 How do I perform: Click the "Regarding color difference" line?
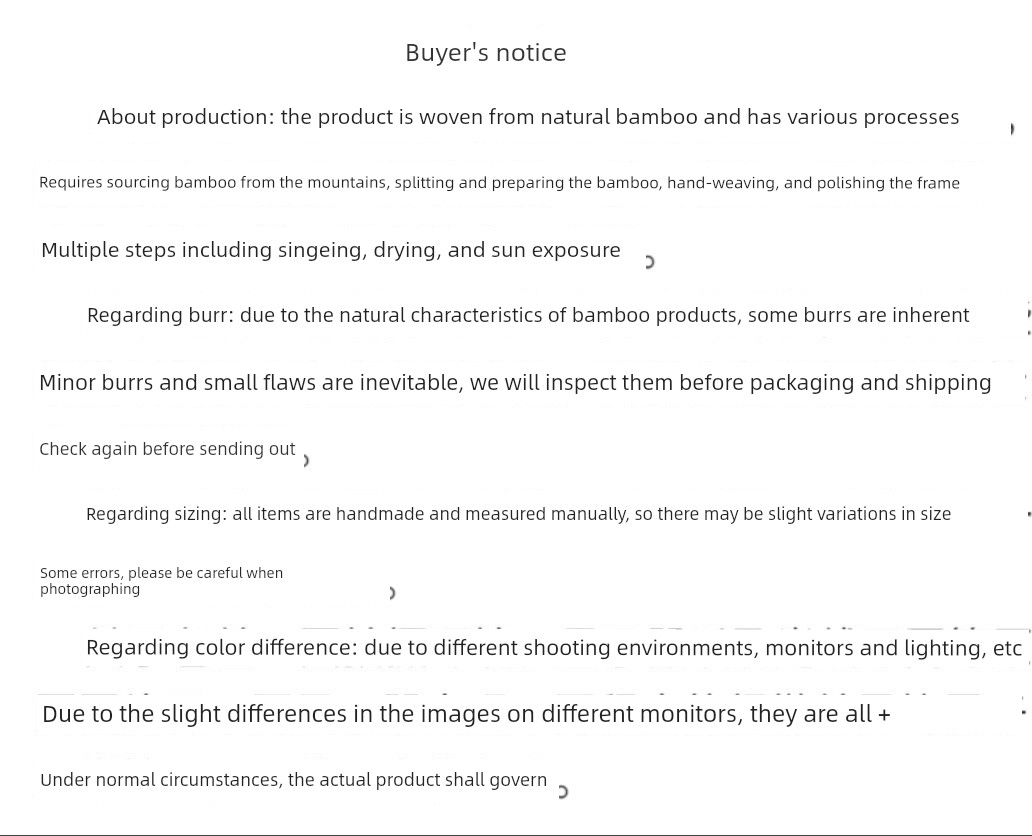(554, 648)
